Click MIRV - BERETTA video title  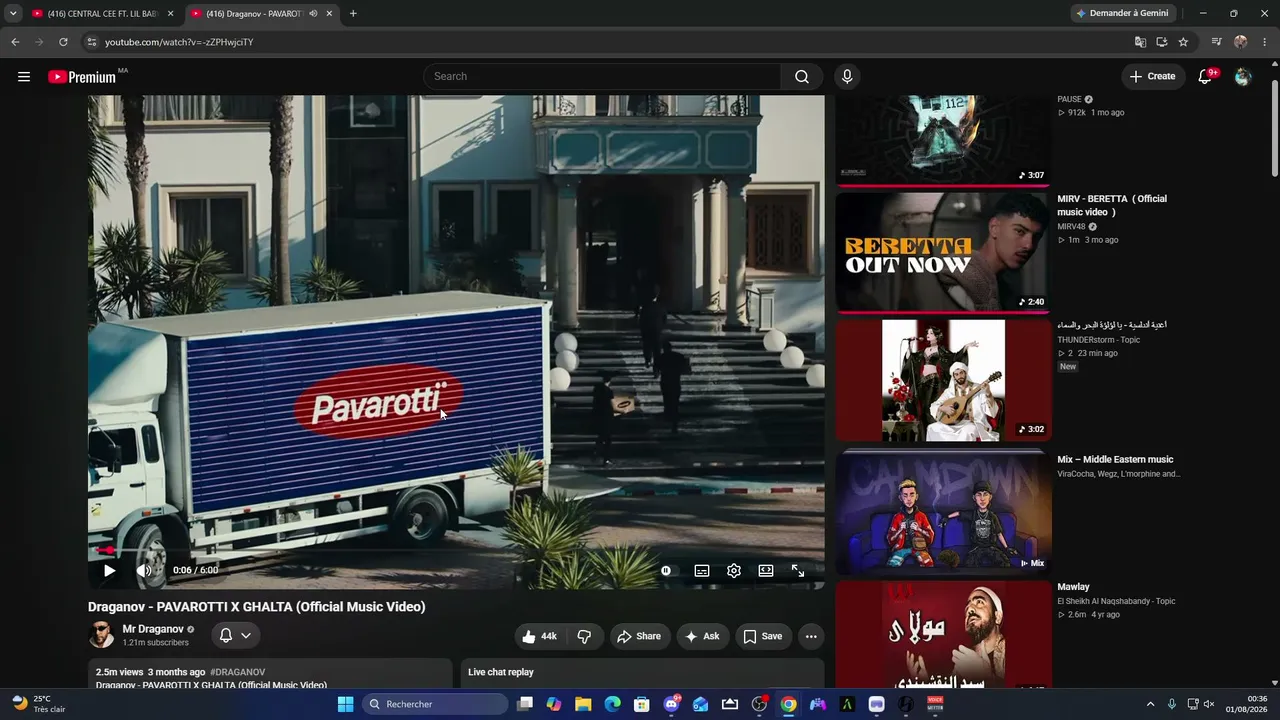click(1112, 205)
